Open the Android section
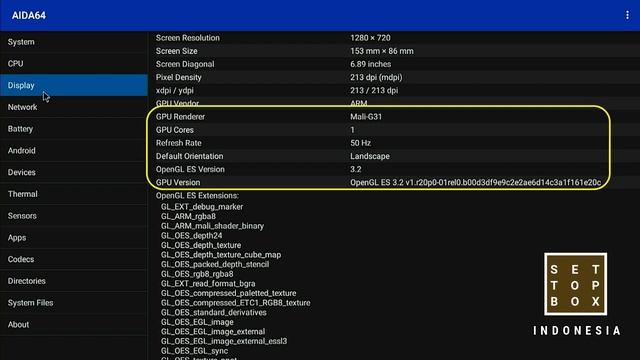The height and width of the screenshot is (360, 640). coord(73,151)
